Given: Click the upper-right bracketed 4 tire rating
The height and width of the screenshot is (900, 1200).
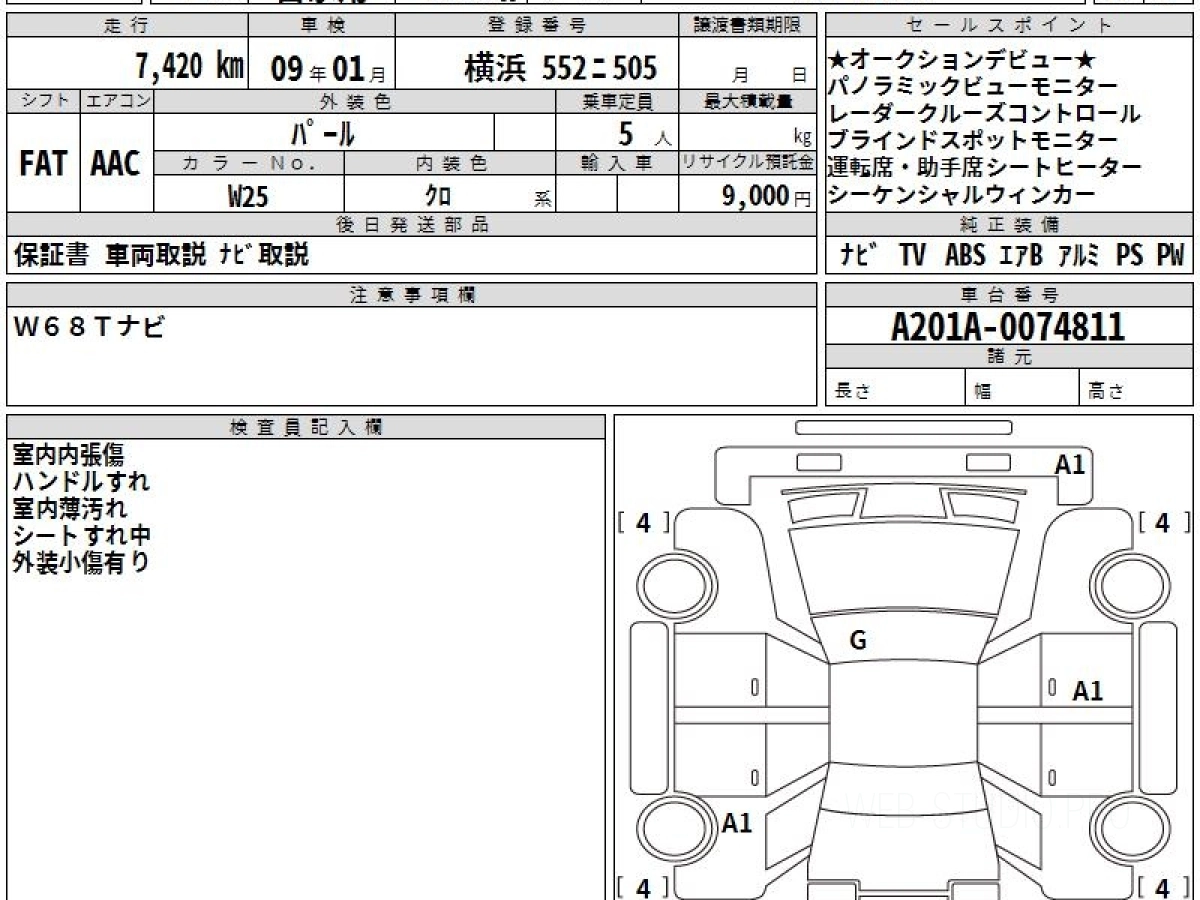Looking at the screenshot, I should tap(1161, 522).
